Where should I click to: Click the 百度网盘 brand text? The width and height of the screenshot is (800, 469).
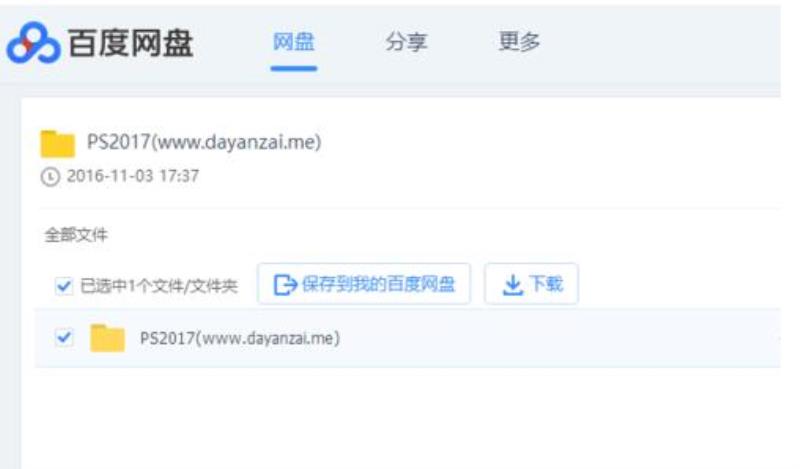131,43
